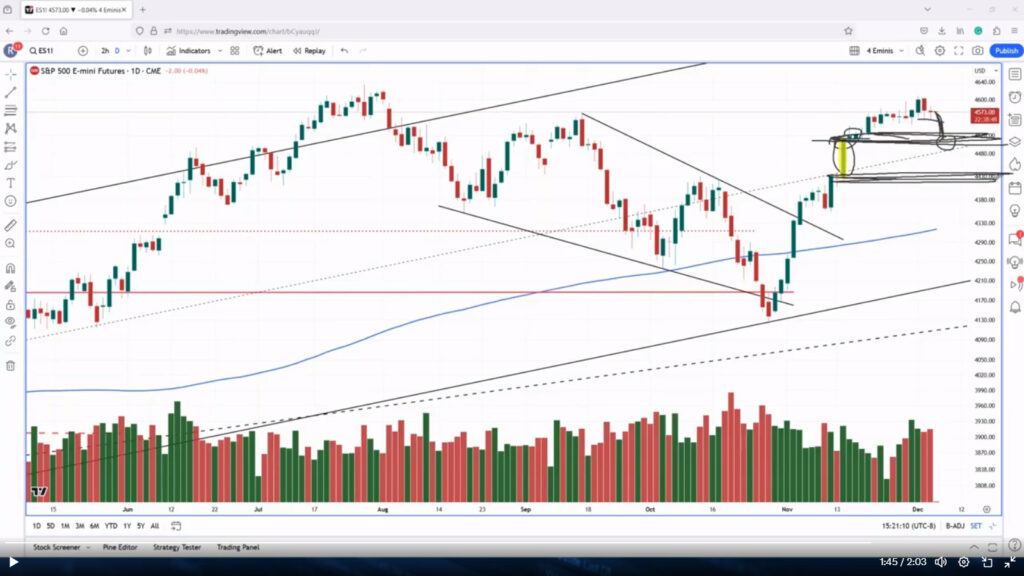Toggle hide all drawings eye icon
The image size is (1024, 576).
[x=10, y=322]
